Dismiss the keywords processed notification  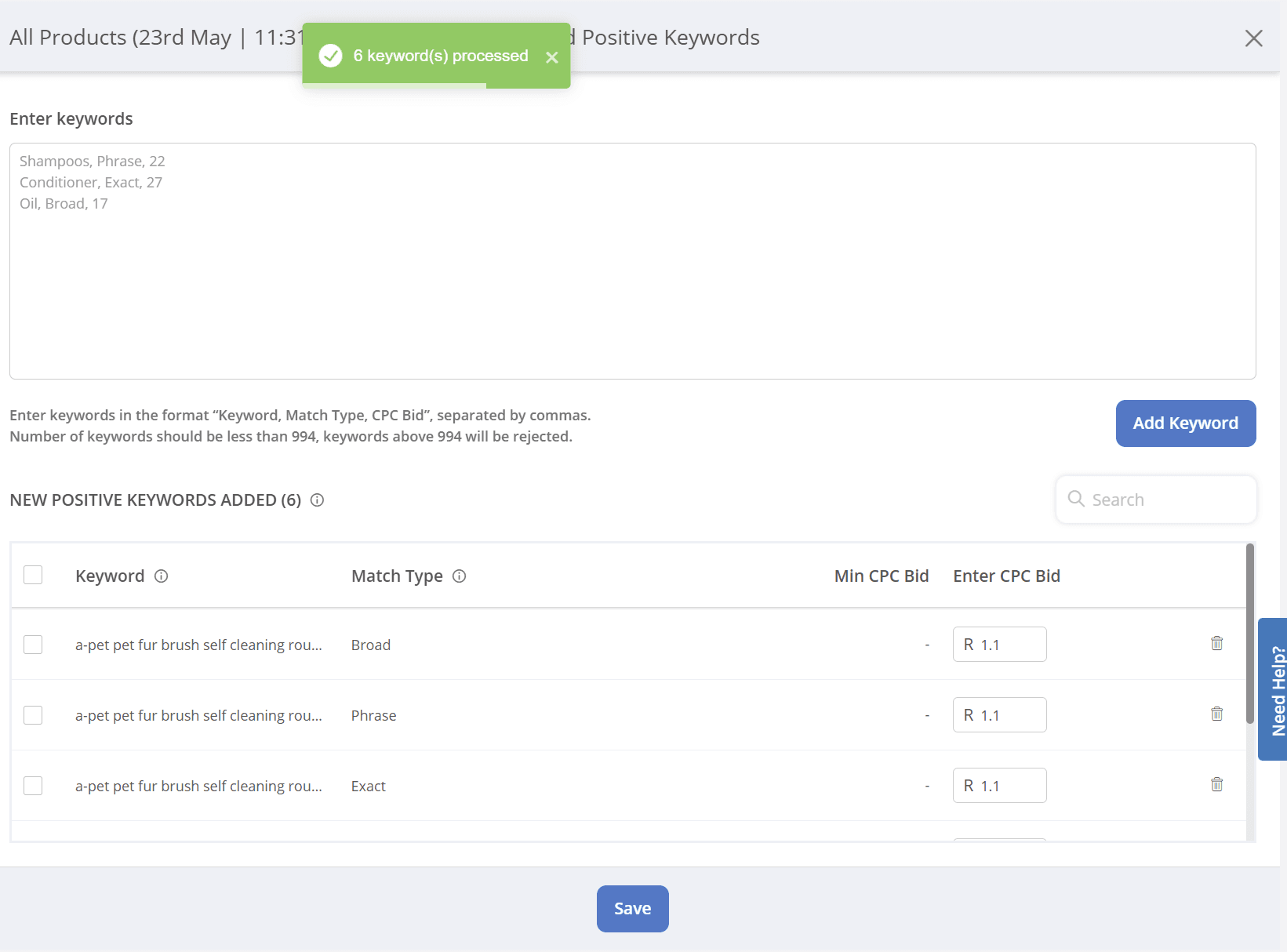[552, 57]
